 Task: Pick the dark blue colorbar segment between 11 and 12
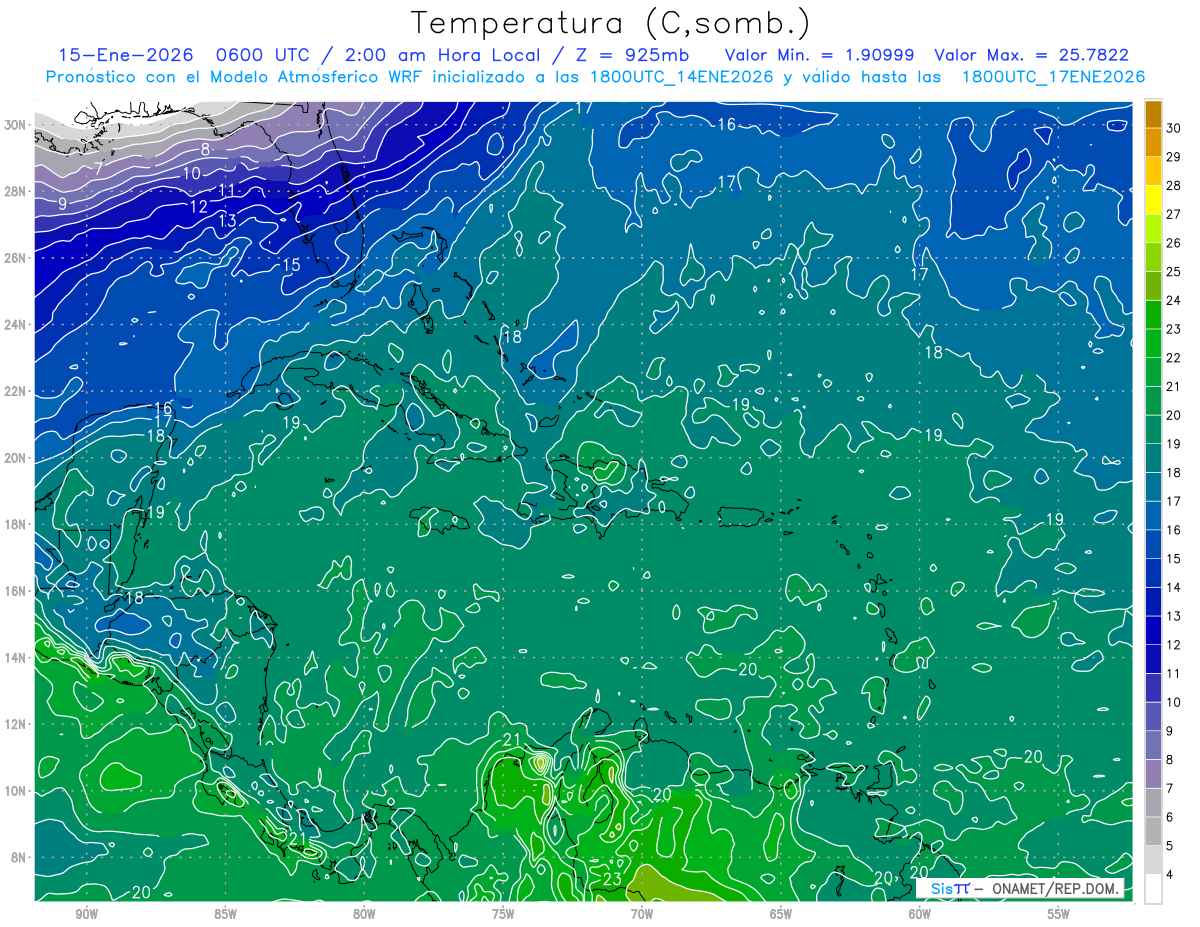click(1153, 659)
